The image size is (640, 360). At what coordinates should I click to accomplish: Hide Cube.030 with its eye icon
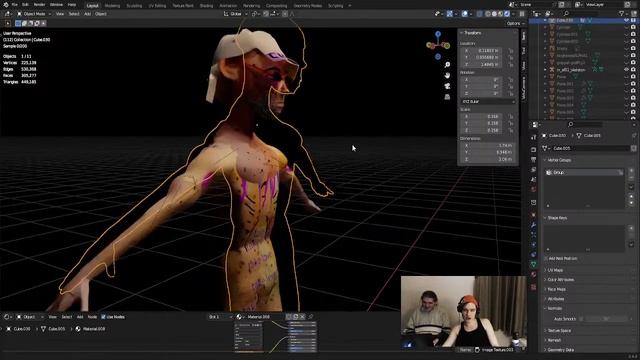coord(626,20)
